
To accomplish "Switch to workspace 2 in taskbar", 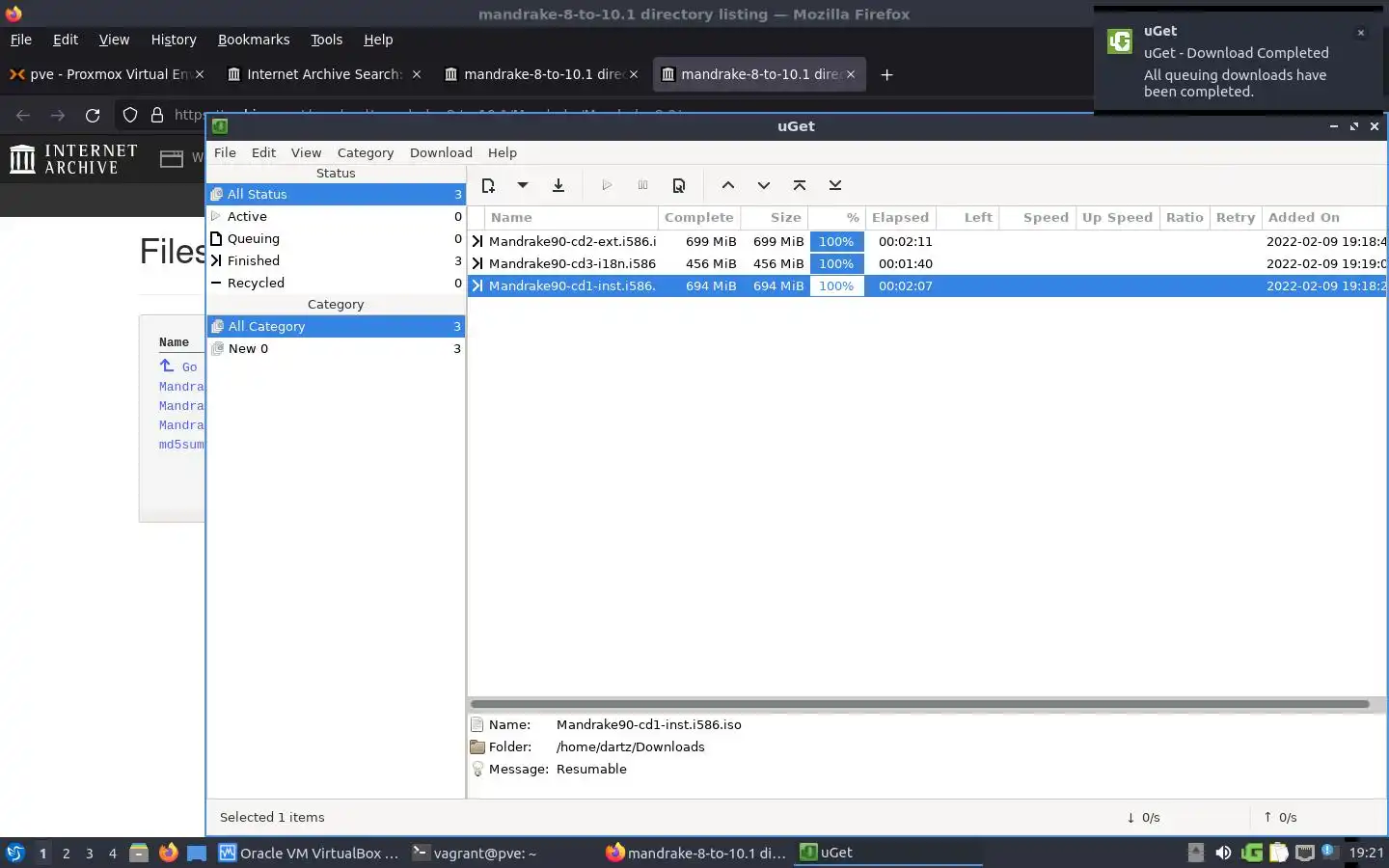I will click(x=66, y=853).
